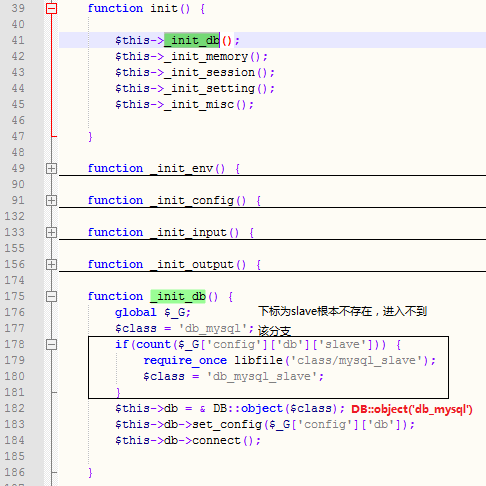Screen dimensions: 486x486
Task: Click the 'db_mysql' string on line 177
Action: [212, 328]
